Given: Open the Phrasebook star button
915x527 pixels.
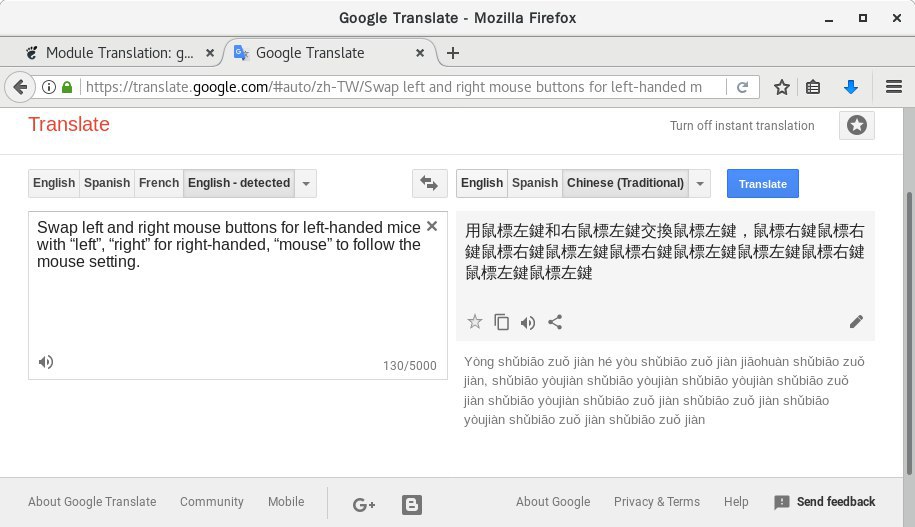Looking at the screenshot, I should [x=857, y=125].
